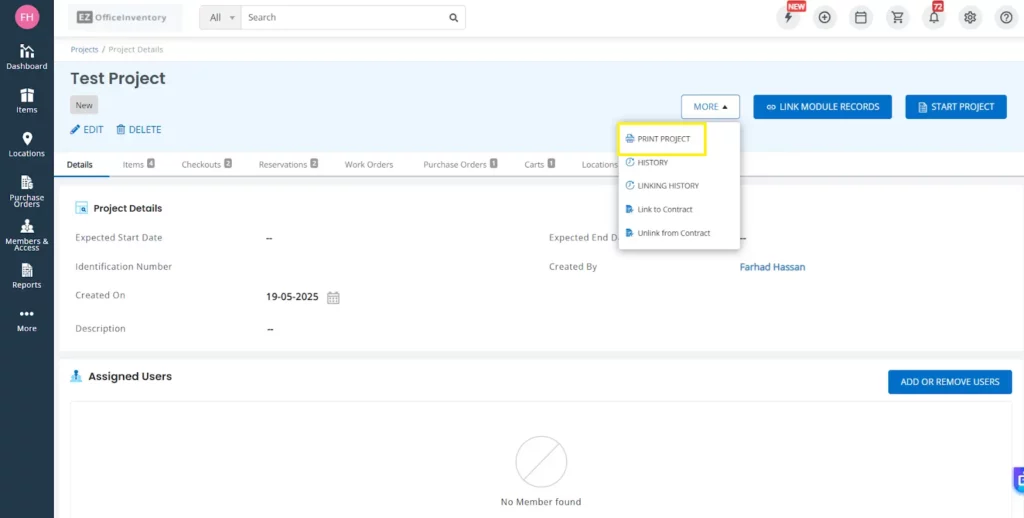Switch to the Checkouts tab
This screenshot has width=1024, height=518.
(205, 164)
